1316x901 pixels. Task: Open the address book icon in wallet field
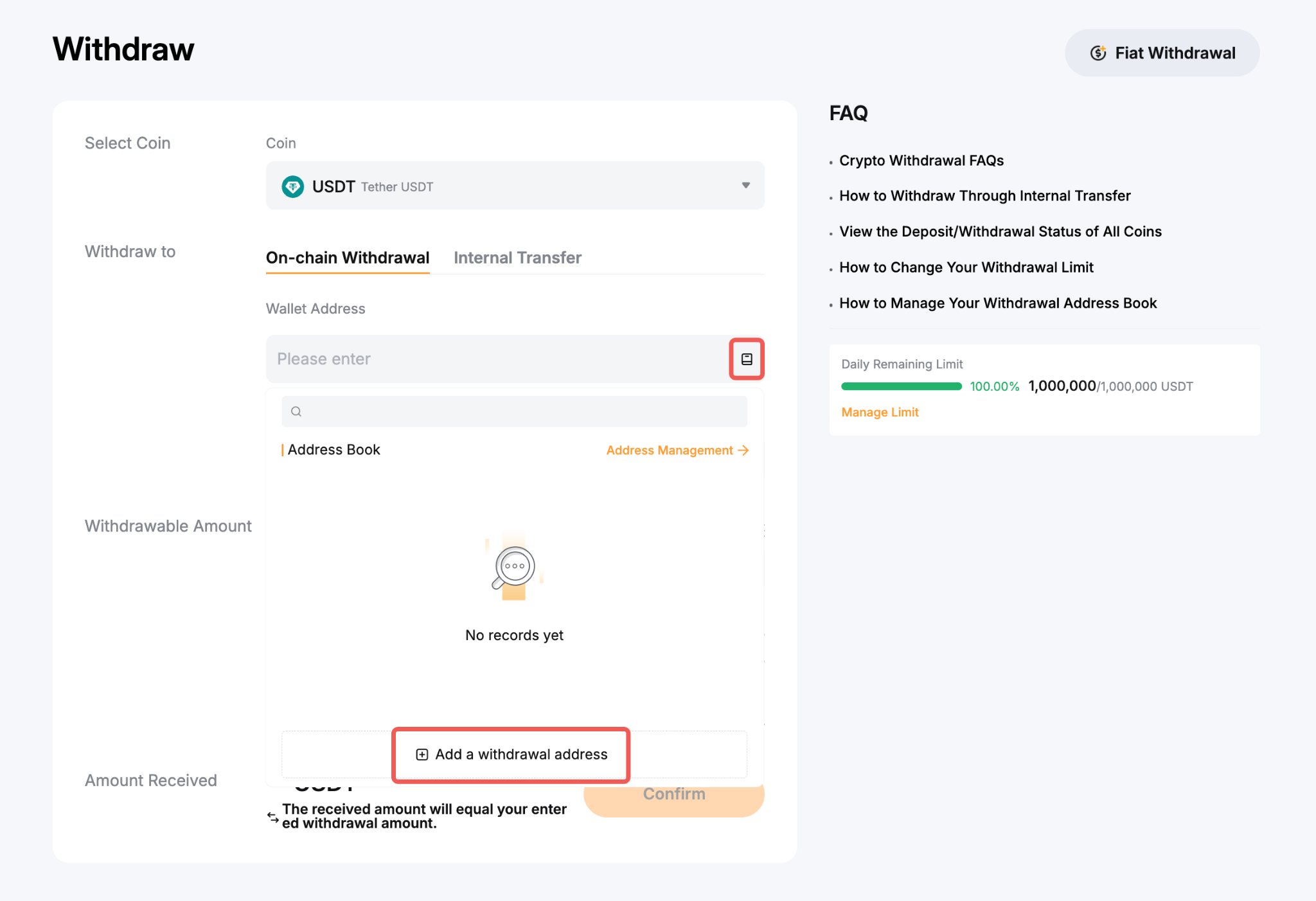[746, 359]
